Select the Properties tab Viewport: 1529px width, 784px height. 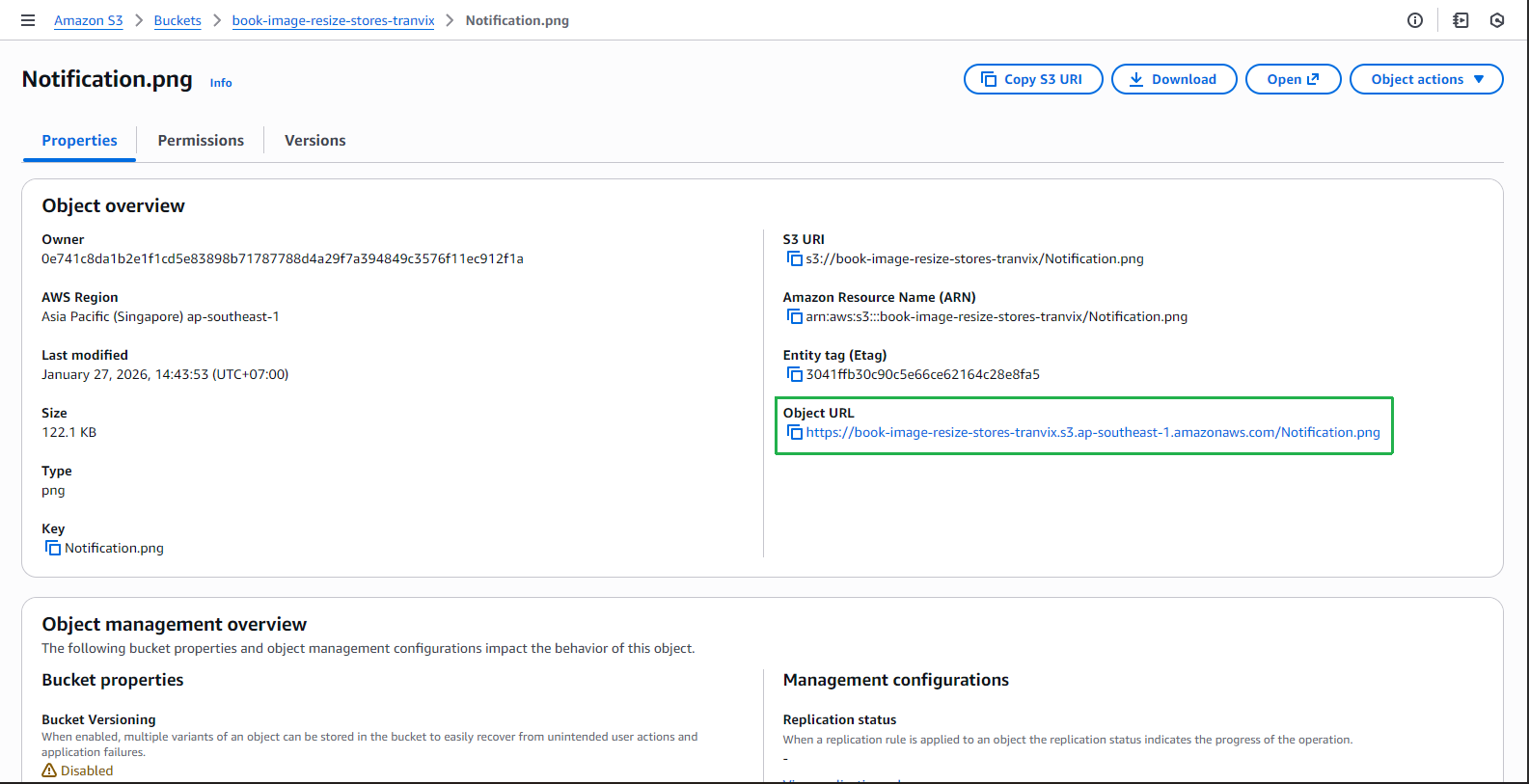click(79, 141)
